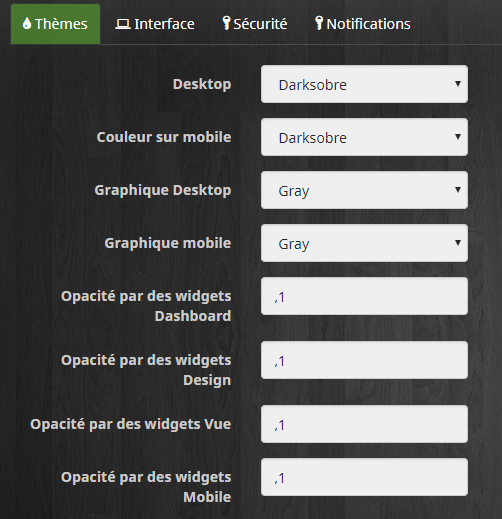Click the key icon beside Sécurité
This screenshot has height=519, width=502.
(226, 23)
